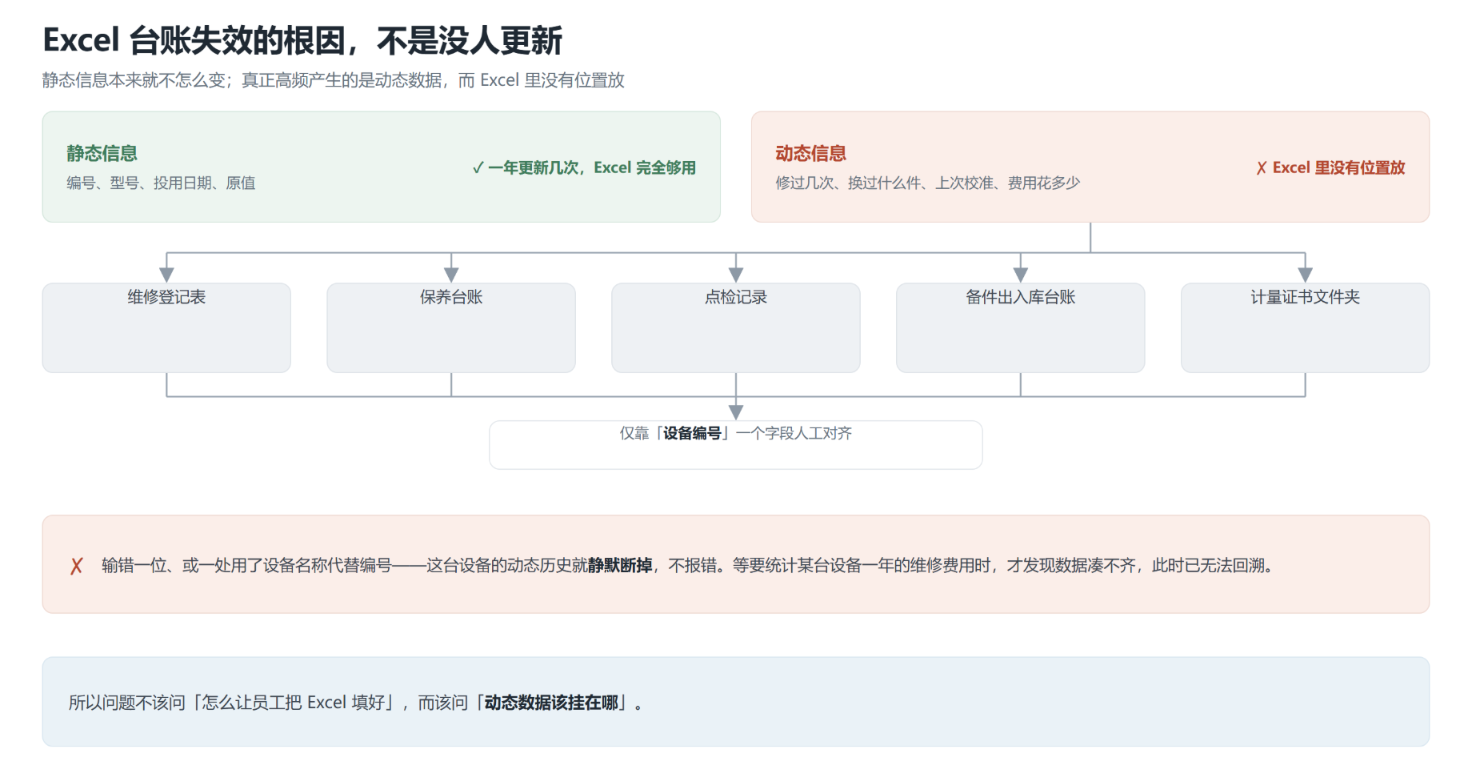This screenshot has height=772, width=1459.
Task: Select the subtitle starting with "静态信息本来就不怎么变"
Action: (333, 80)
